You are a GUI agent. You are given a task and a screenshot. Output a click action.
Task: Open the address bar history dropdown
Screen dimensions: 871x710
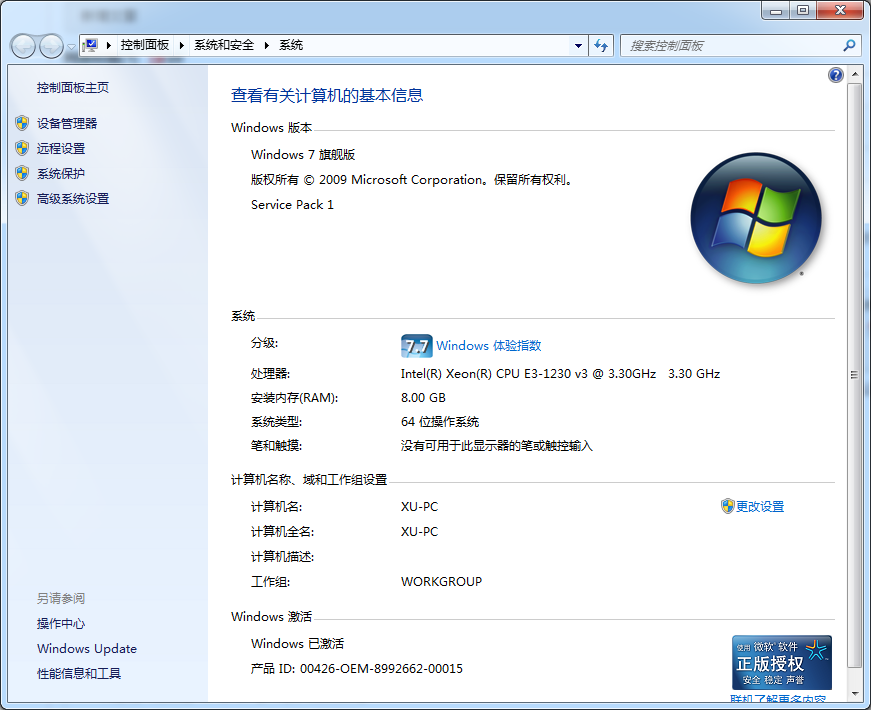click(578, 46)
